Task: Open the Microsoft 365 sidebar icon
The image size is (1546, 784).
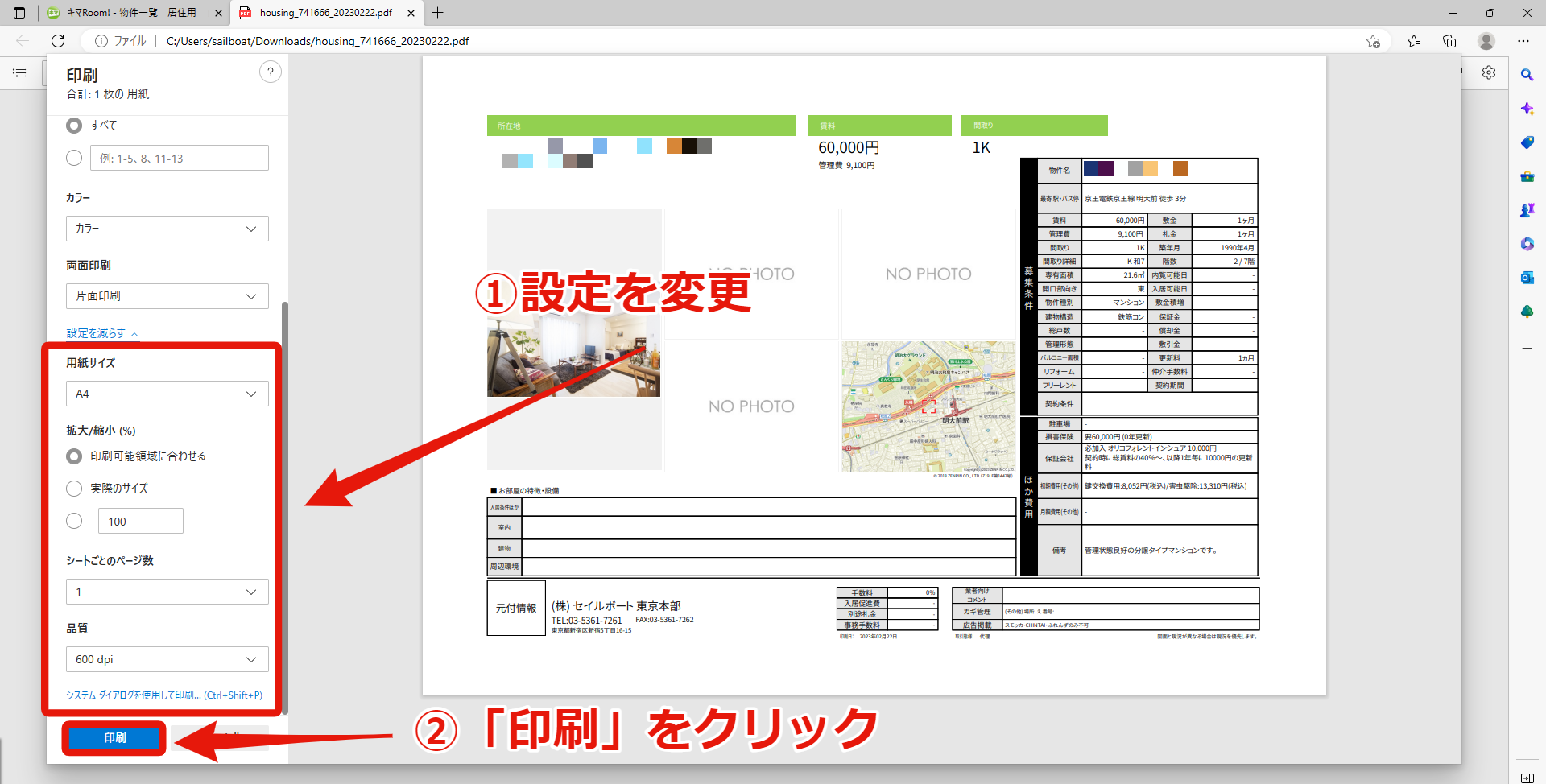Action: point(1527,244)
